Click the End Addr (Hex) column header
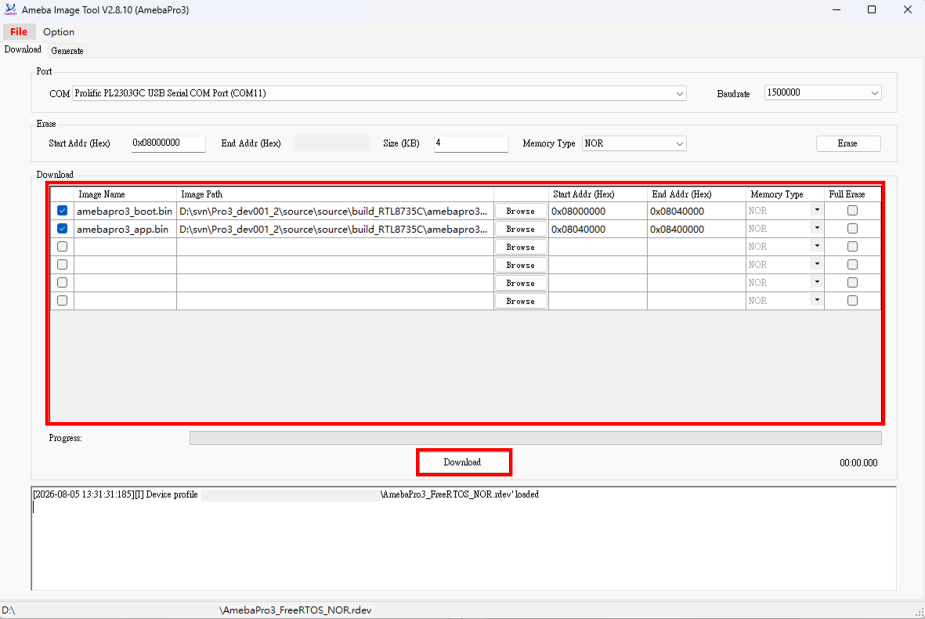Image resolution: width=925 pixels, height=619 pixels. [696, 194]
